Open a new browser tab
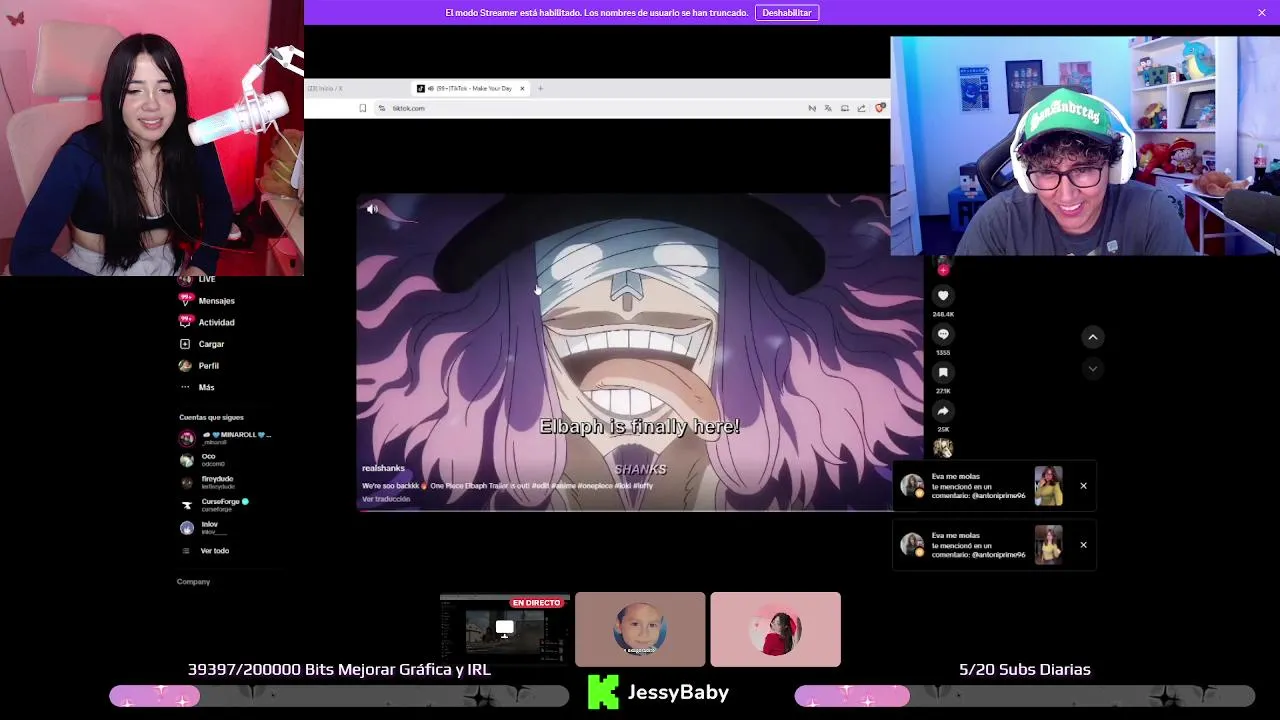 [540, 88]
